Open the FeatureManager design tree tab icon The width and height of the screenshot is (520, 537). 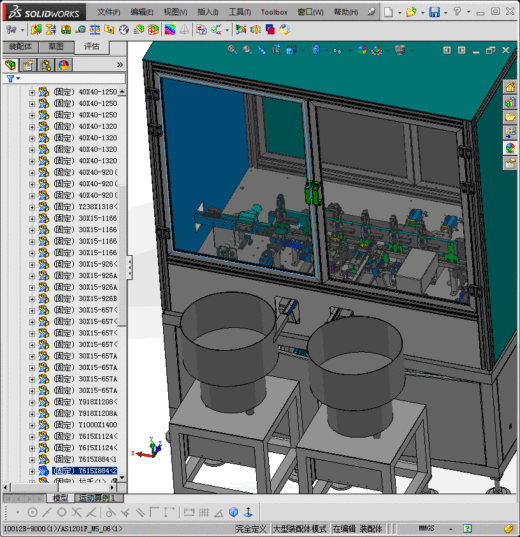coord(11,65)
